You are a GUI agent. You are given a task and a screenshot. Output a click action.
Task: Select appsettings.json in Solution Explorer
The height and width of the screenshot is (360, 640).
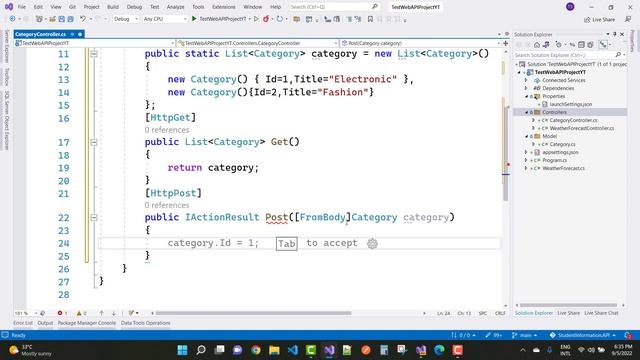[x=560, y=152]
